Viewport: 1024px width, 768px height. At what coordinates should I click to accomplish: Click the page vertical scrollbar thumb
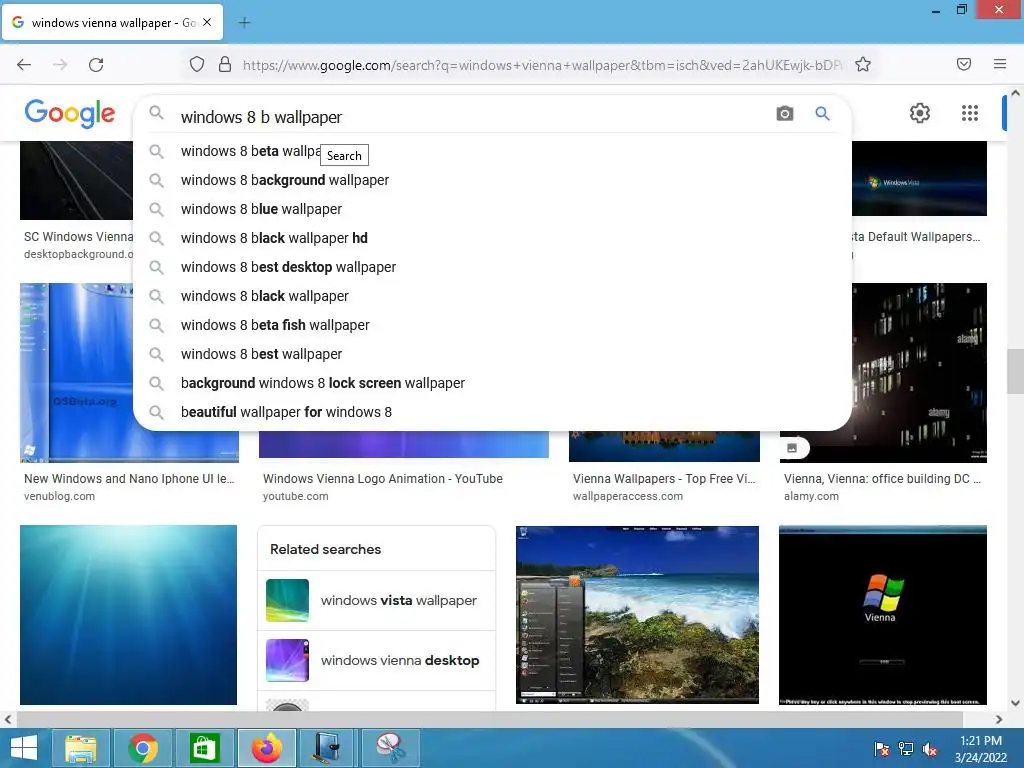tap(1015, 371)
